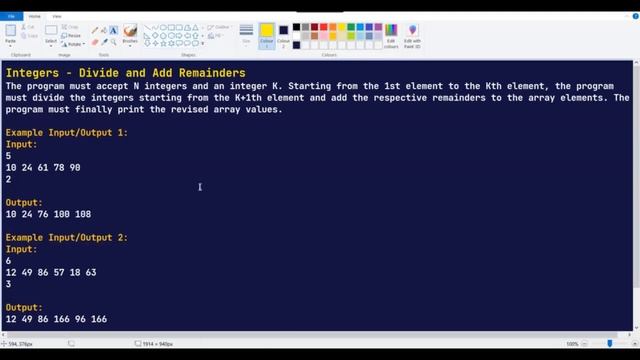Pick the orange colour swatch
This screenshot has height=360, width=640.
(333, 27)
